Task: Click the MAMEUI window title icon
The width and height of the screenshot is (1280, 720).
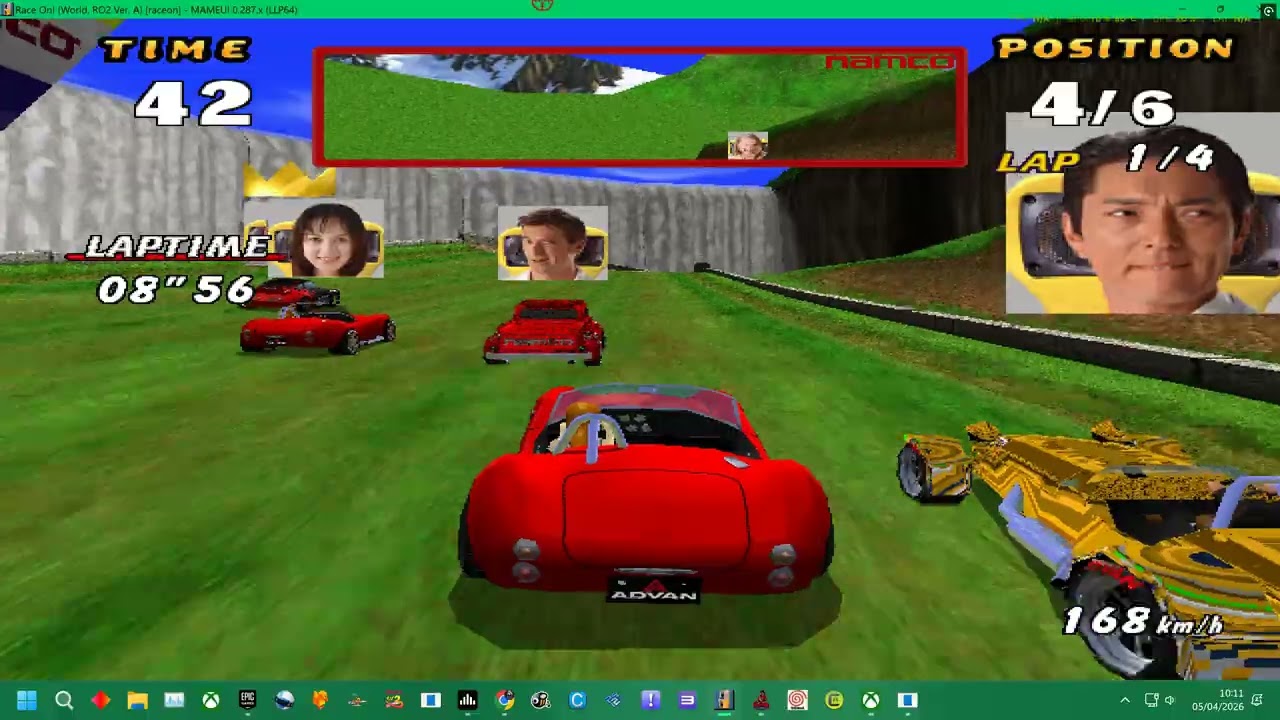Action: pos(7,9)
